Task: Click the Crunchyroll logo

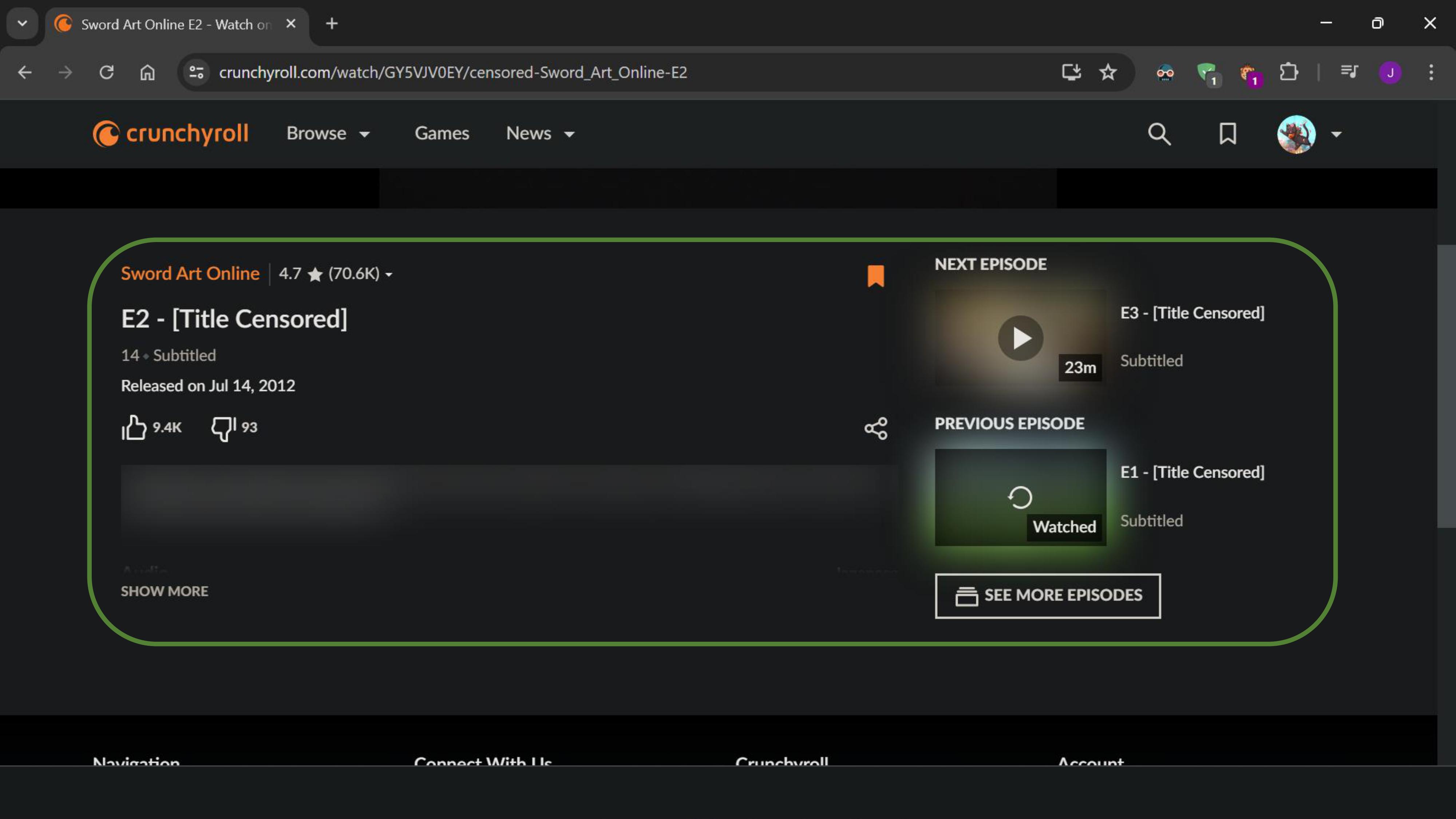Action: point(170,133)
